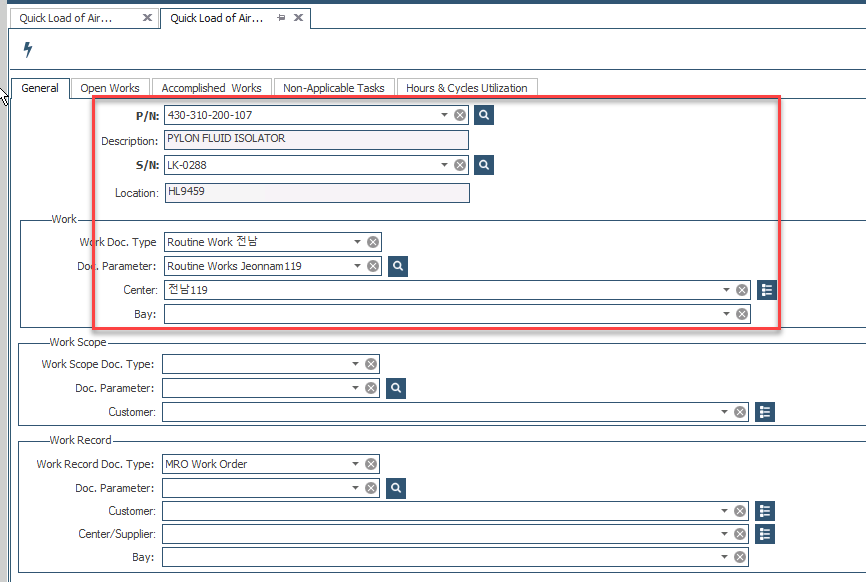
Task: Clear the Work Doc. Type value
Action: click(x=372, y=242)
